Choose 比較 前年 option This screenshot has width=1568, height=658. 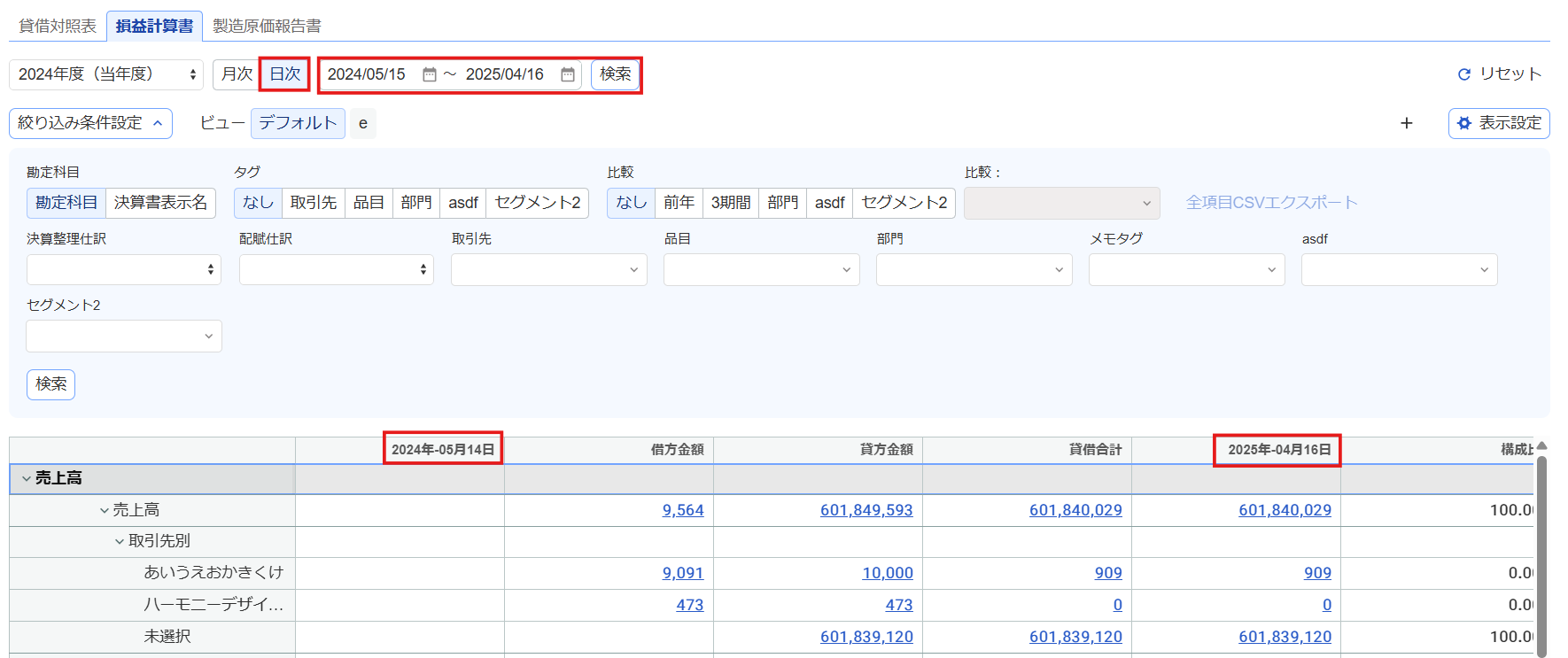point(679,203)
